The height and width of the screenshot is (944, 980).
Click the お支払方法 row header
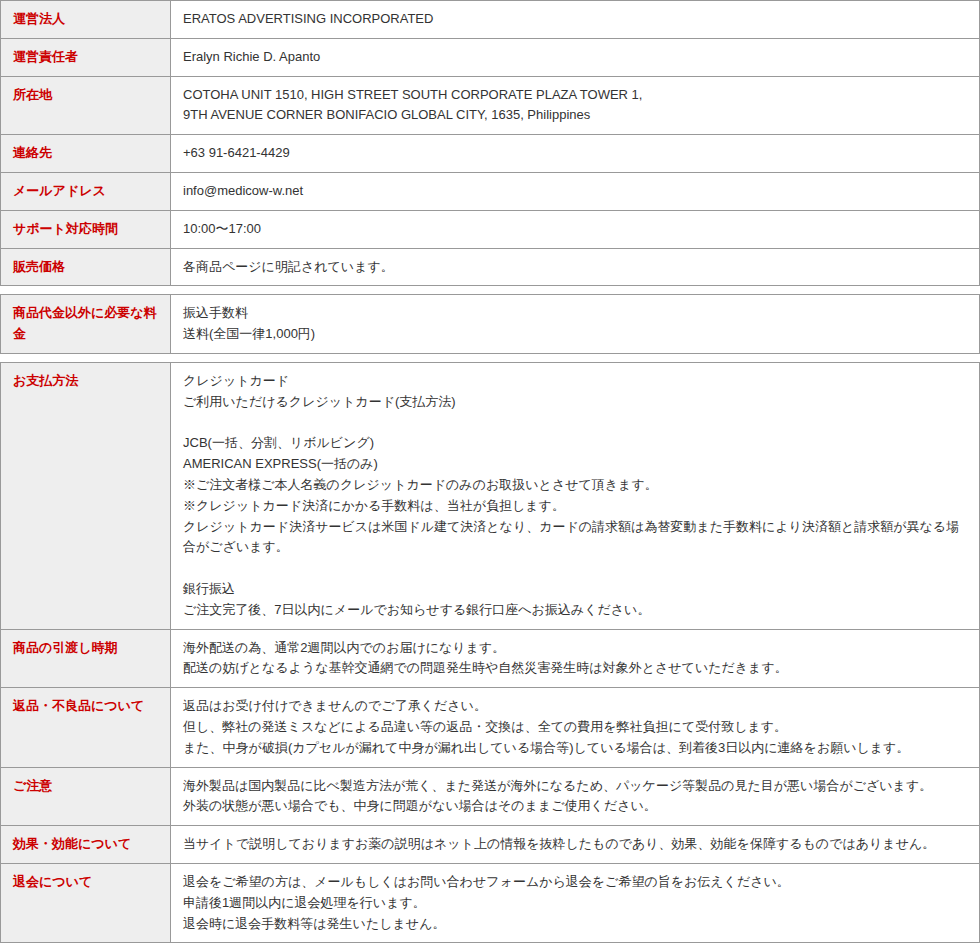(x=45, y=381)
